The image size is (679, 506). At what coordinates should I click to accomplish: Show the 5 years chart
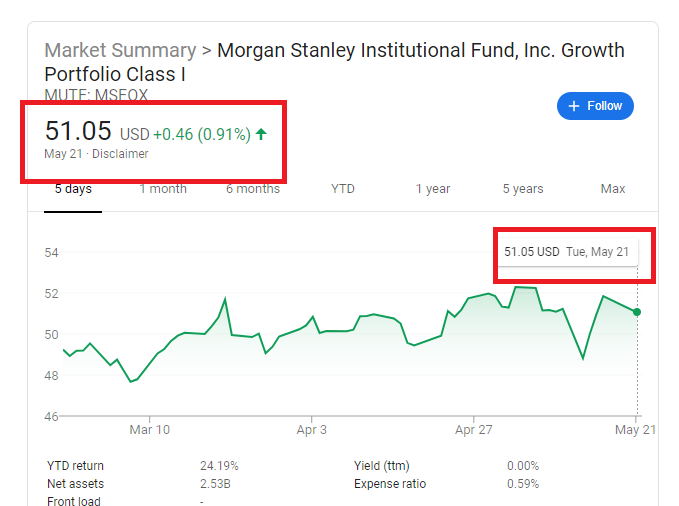pyautogui.click(x=523, y=189)
